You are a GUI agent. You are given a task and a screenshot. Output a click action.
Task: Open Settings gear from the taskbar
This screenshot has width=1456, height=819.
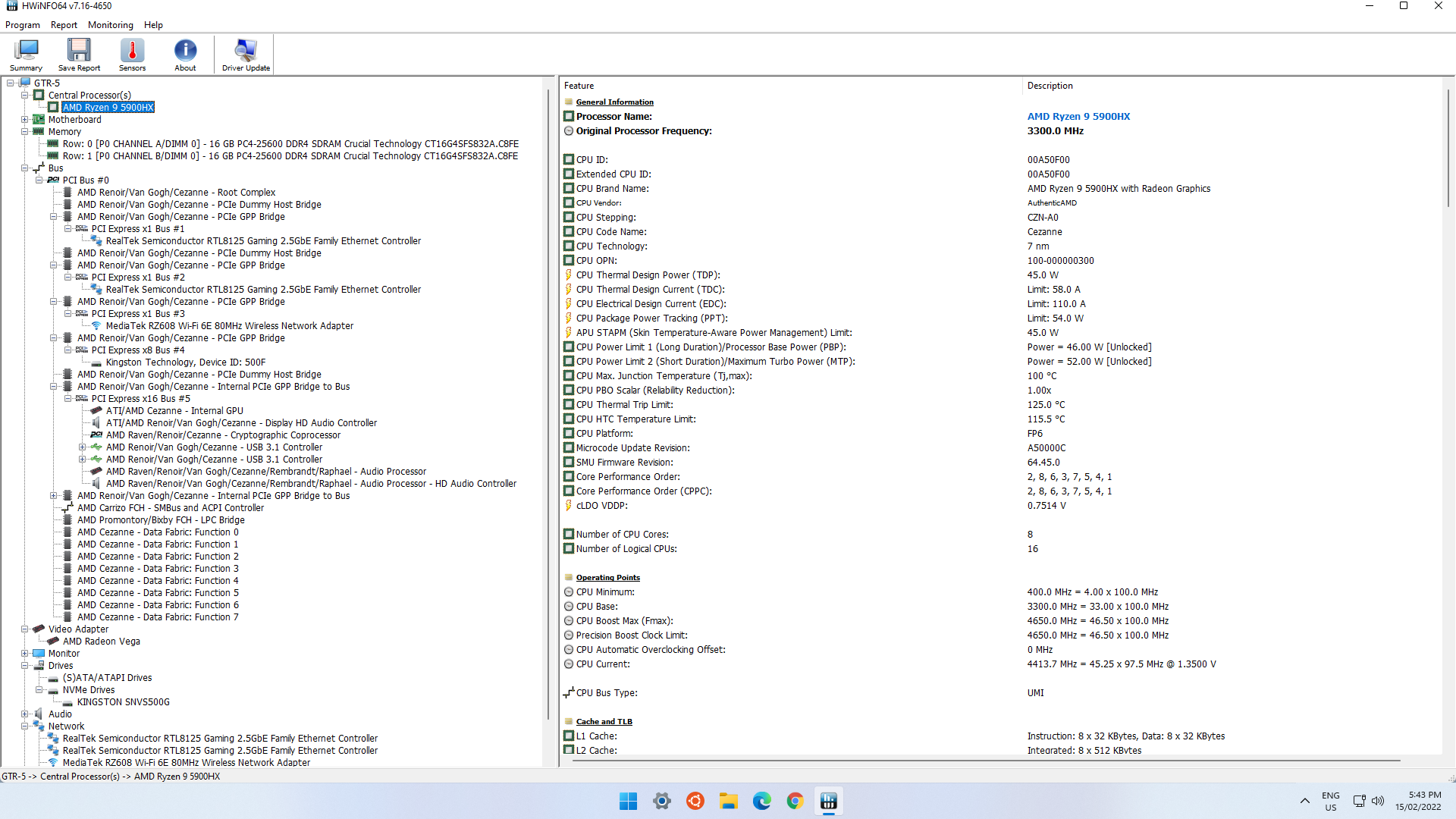coord(662,801)
